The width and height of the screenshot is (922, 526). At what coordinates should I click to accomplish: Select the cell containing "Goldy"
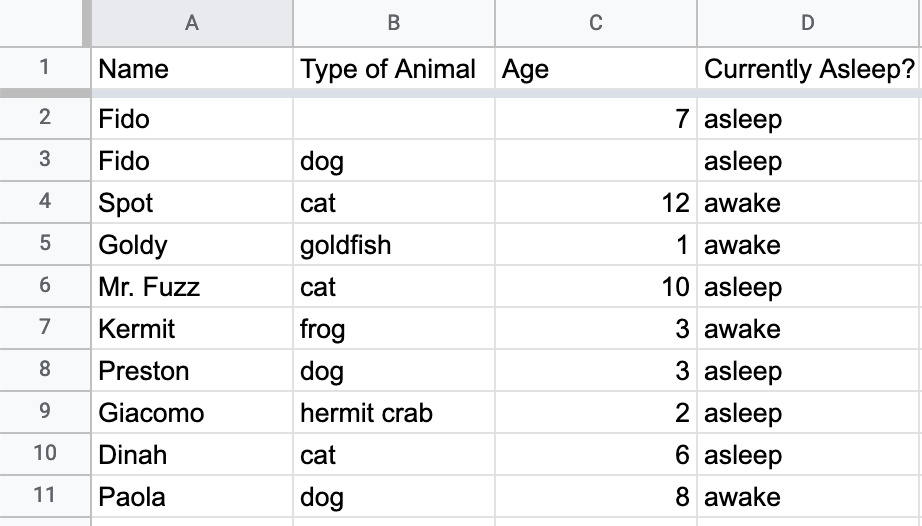point(192,245)
